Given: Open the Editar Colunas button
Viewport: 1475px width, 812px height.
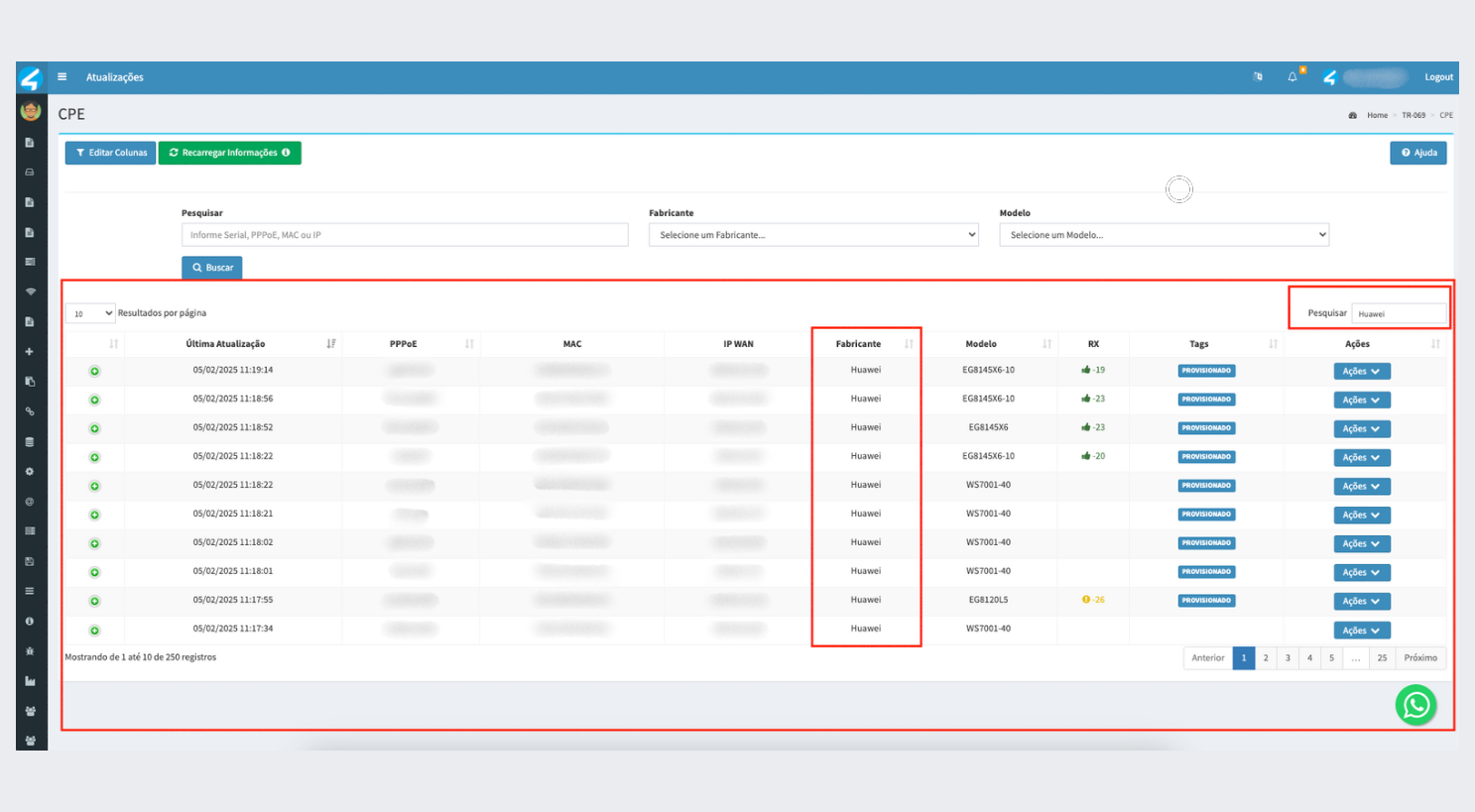Looking at the screenshot, I should tap(111, 153).
